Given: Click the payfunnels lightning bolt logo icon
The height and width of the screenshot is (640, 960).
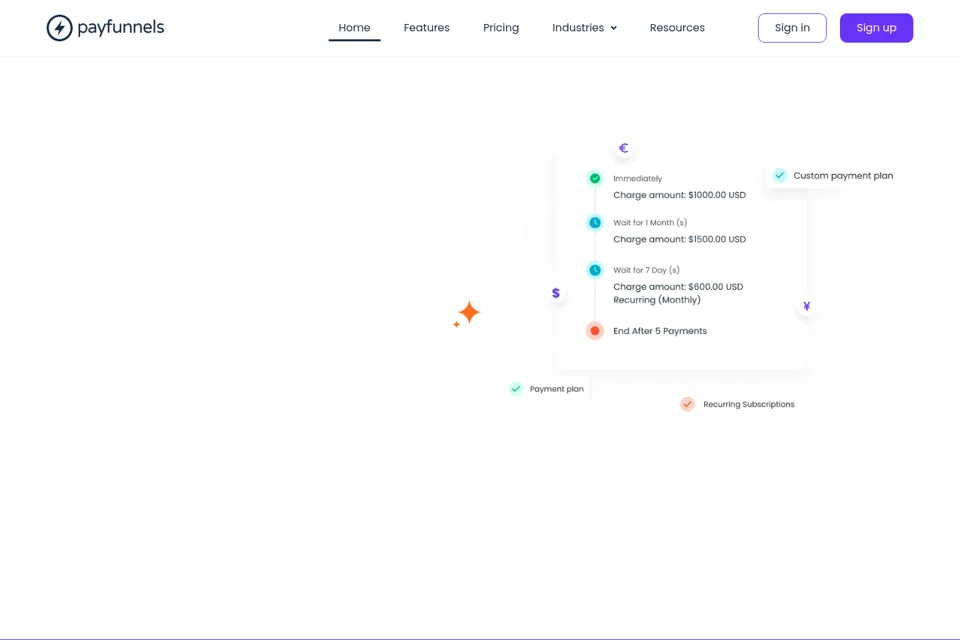Looking at the screenshot, I should coord(59,28).
